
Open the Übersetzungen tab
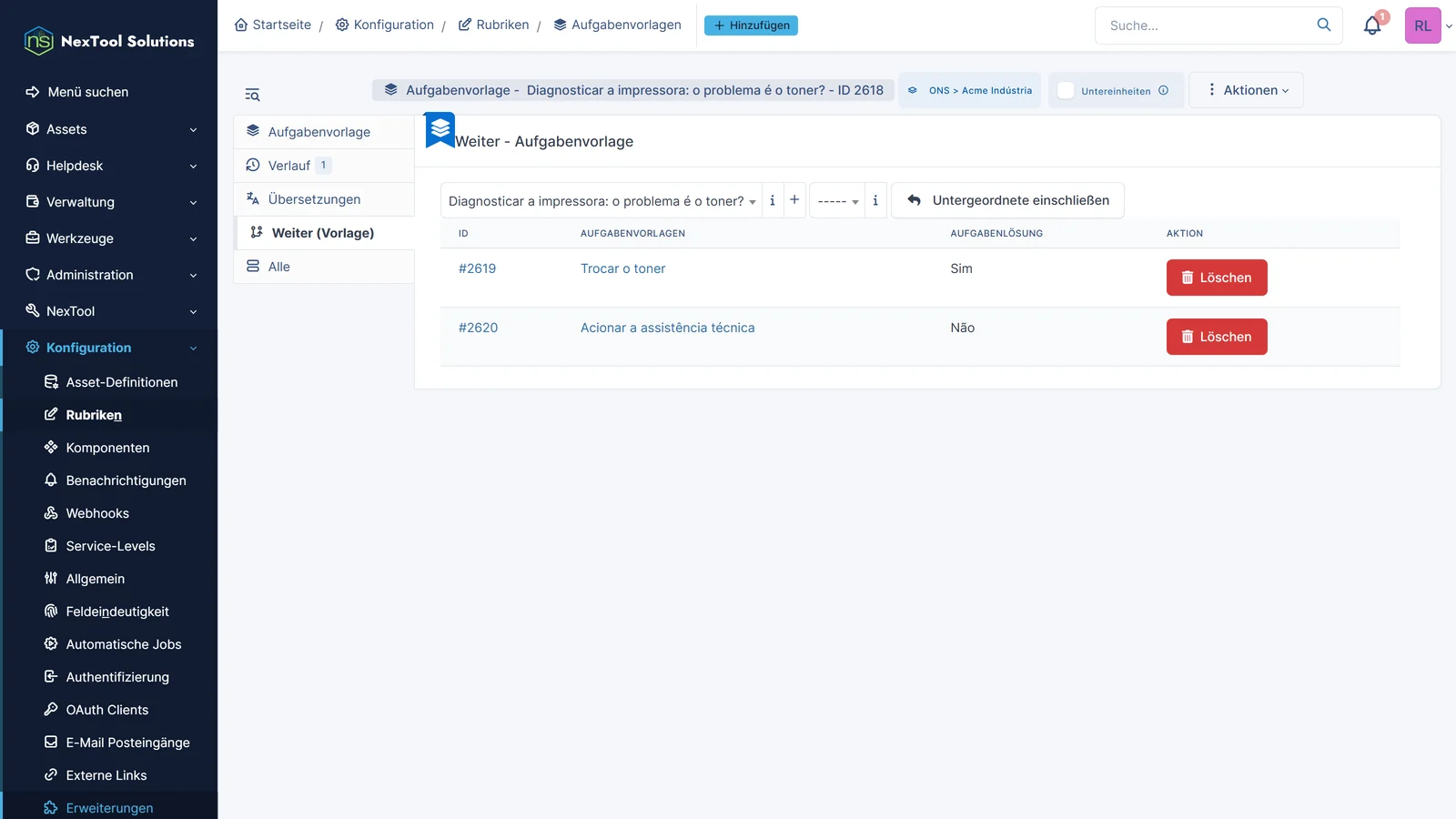click(x=324, y=199)
